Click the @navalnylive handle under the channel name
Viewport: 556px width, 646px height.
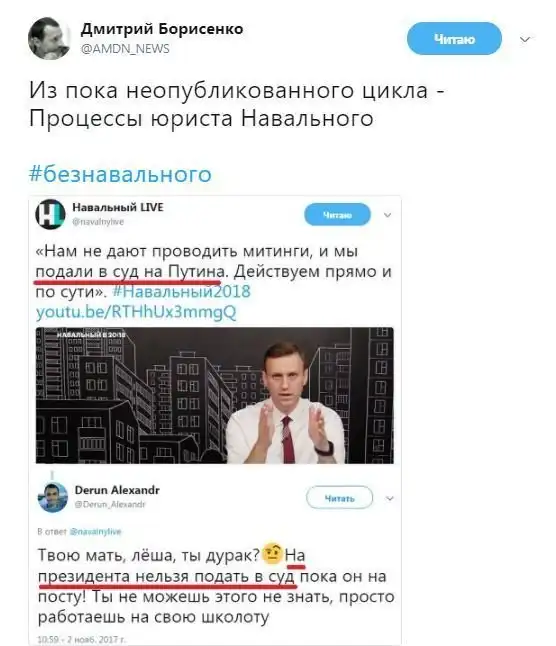point(98,222)
